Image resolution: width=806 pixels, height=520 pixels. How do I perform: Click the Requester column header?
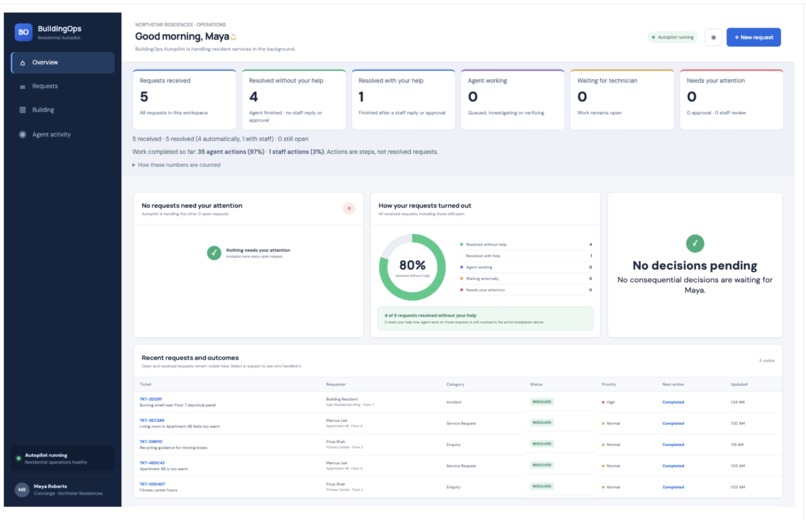click(x=336, y=384)
